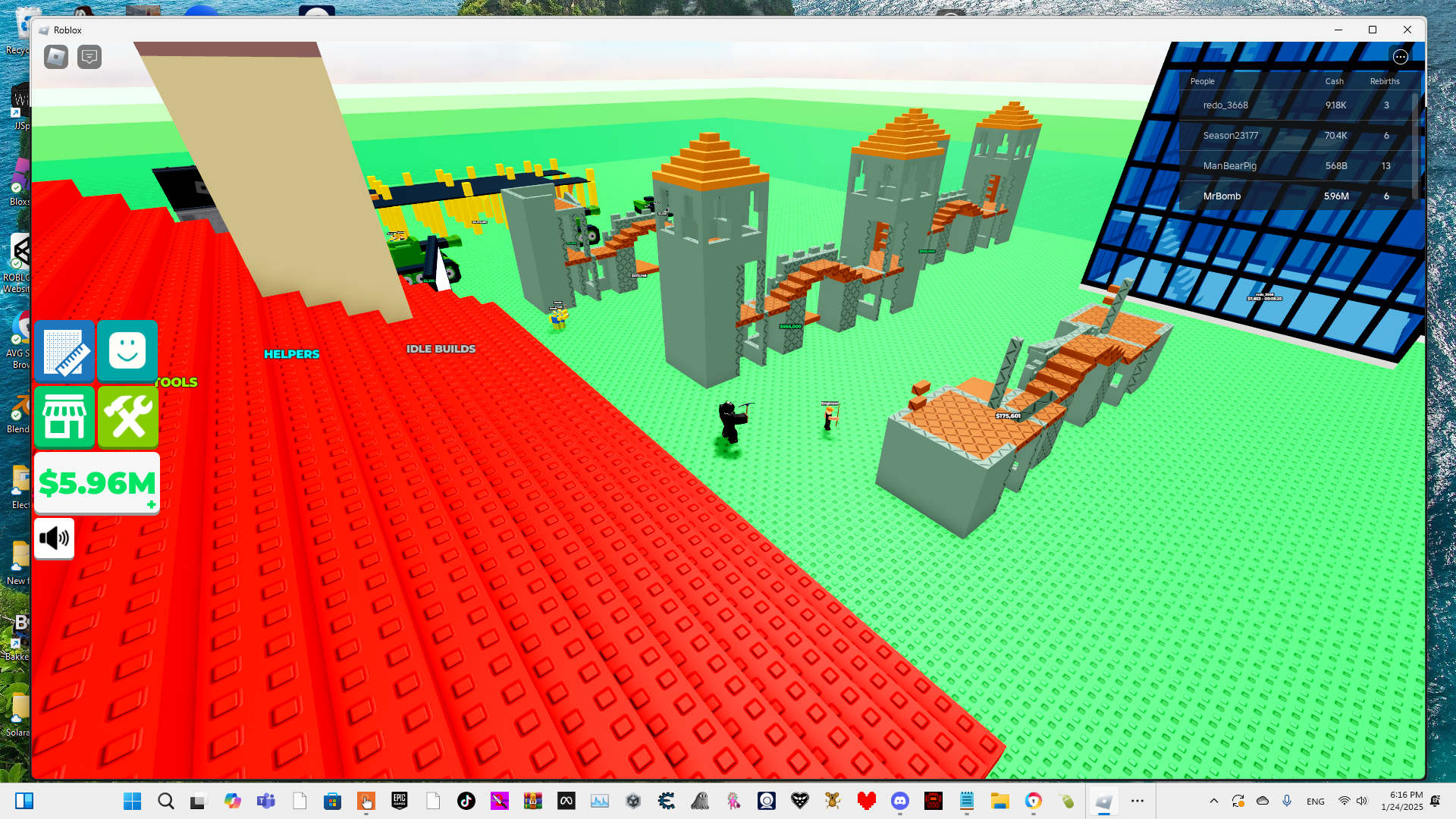Open the smiley face helpers menu

(127, 351)
